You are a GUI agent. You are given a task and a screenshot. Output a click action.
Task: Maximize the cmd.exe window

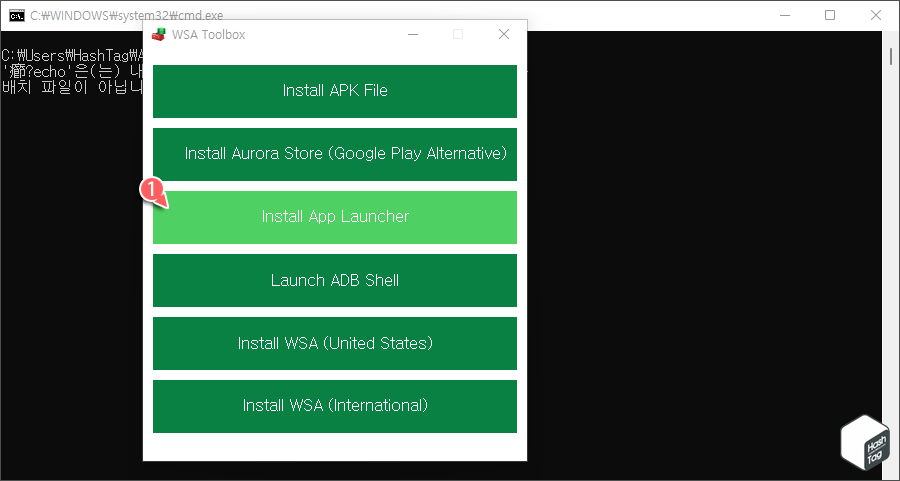pos(830,15)
